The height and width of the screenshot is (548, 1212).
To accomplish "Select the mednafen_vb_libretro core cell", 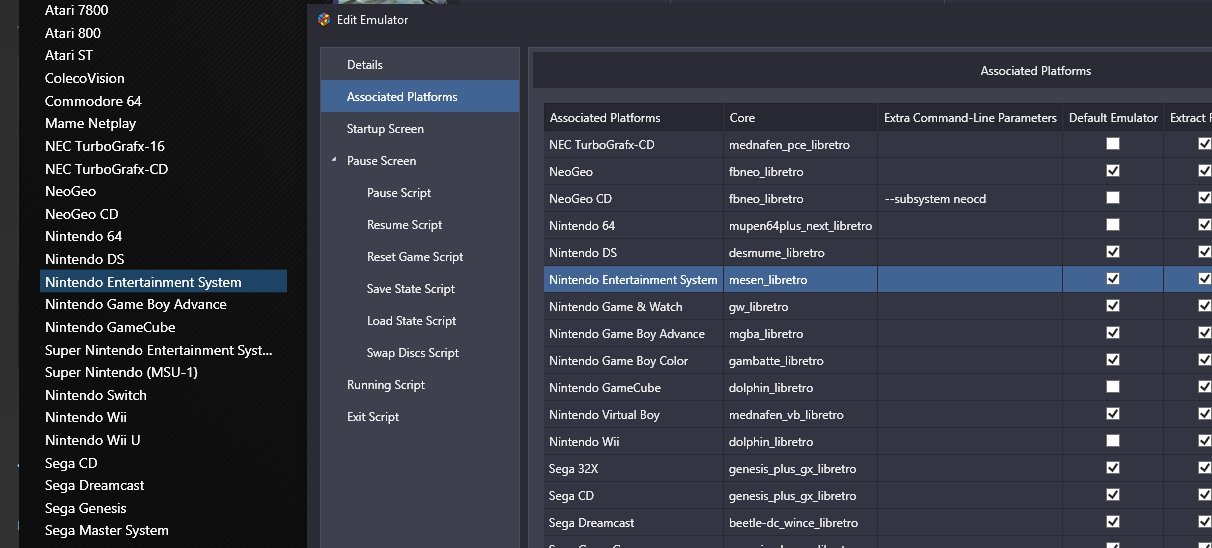I will click(x=800, y=414).
